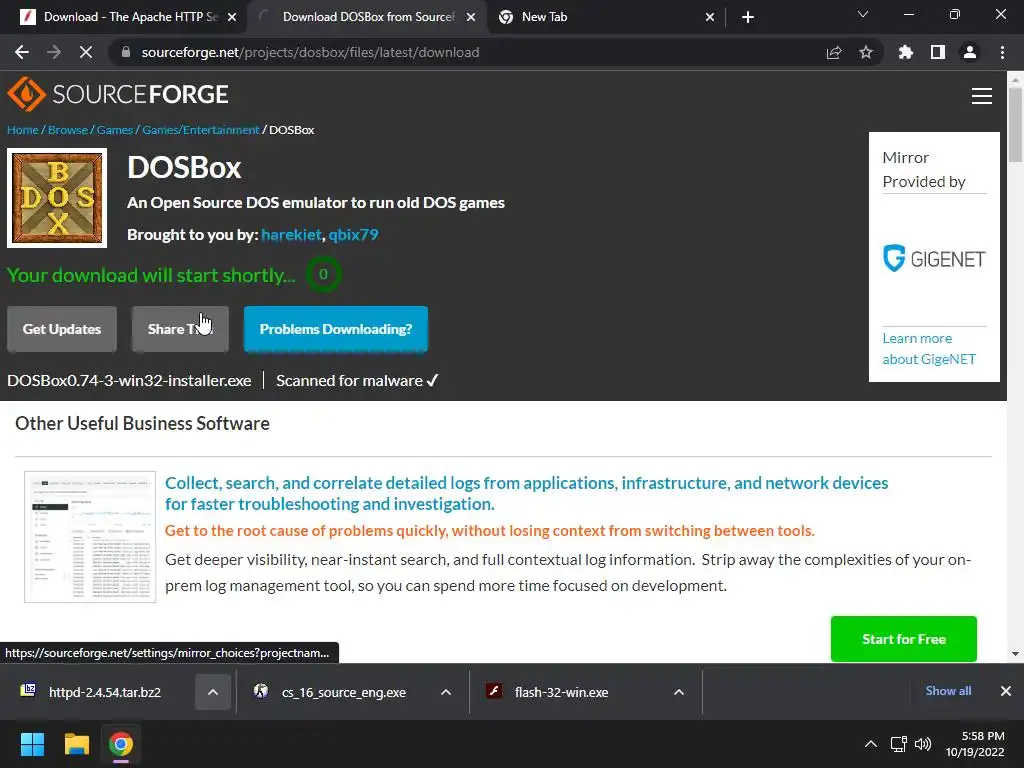This screenshot has width=1024, height=768.
Task: Close the Download DOSBox tab
Action: 471,17
